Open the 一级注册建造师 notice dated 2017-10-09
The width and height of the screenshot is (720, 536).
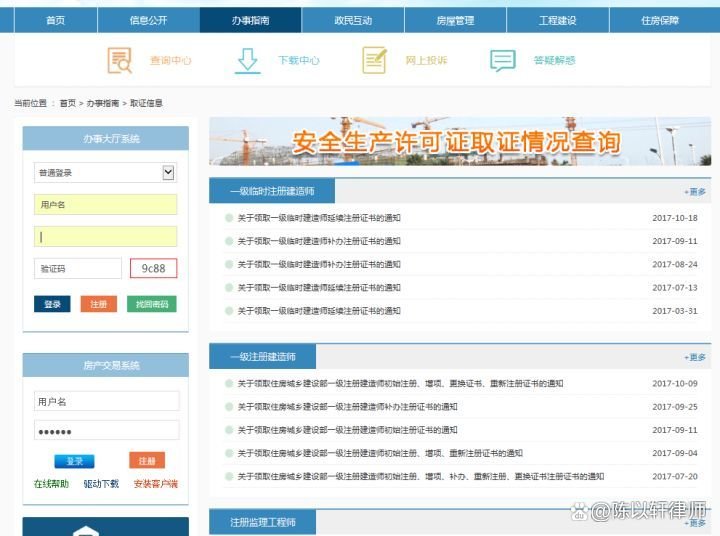point(400,384)
